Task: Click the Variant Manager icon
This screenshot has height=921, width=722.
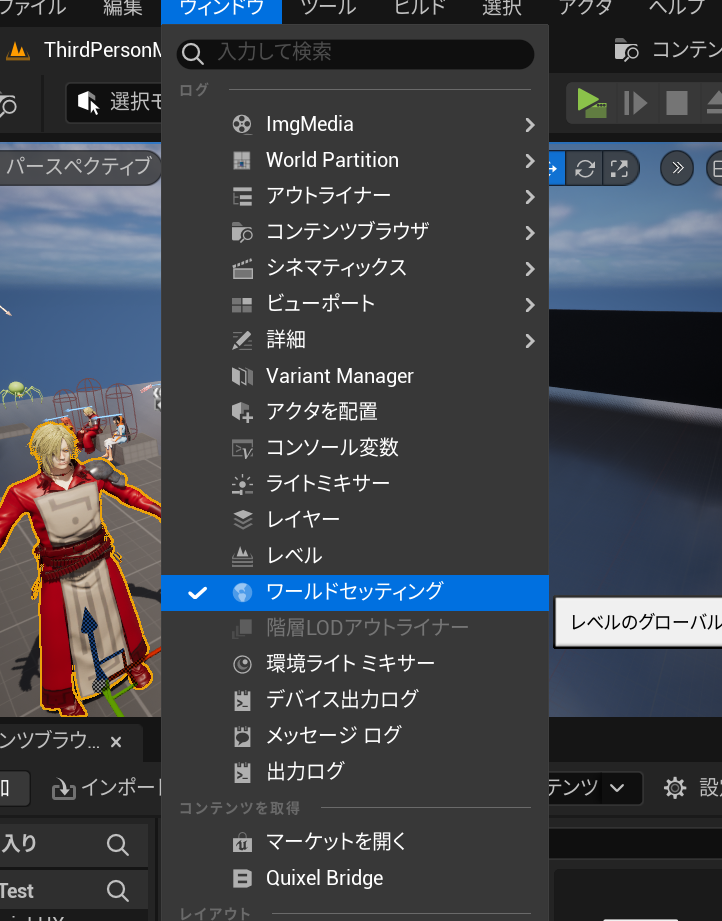Action: point(242,376)
